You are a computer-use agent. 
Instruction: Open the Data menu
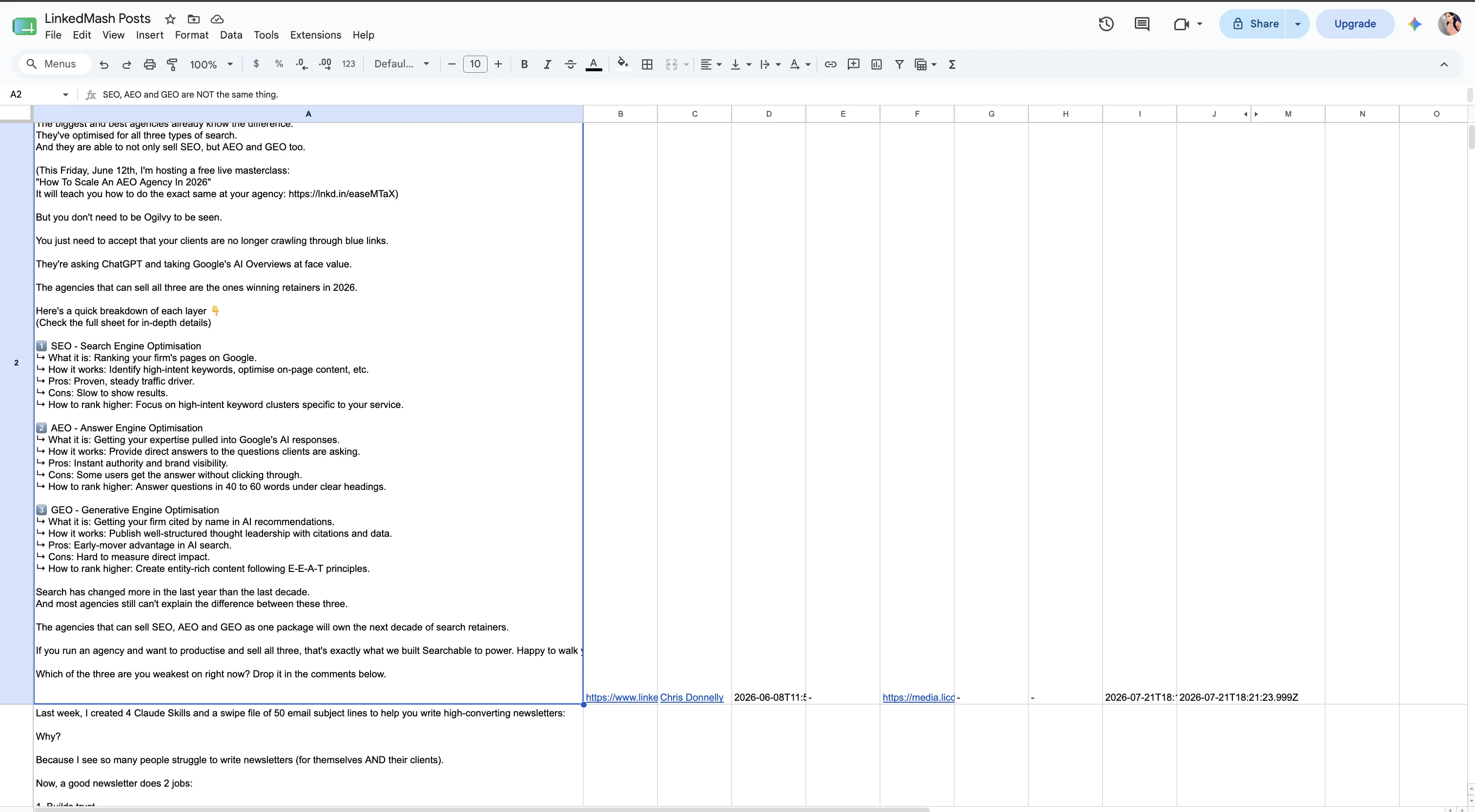point(231,35)
